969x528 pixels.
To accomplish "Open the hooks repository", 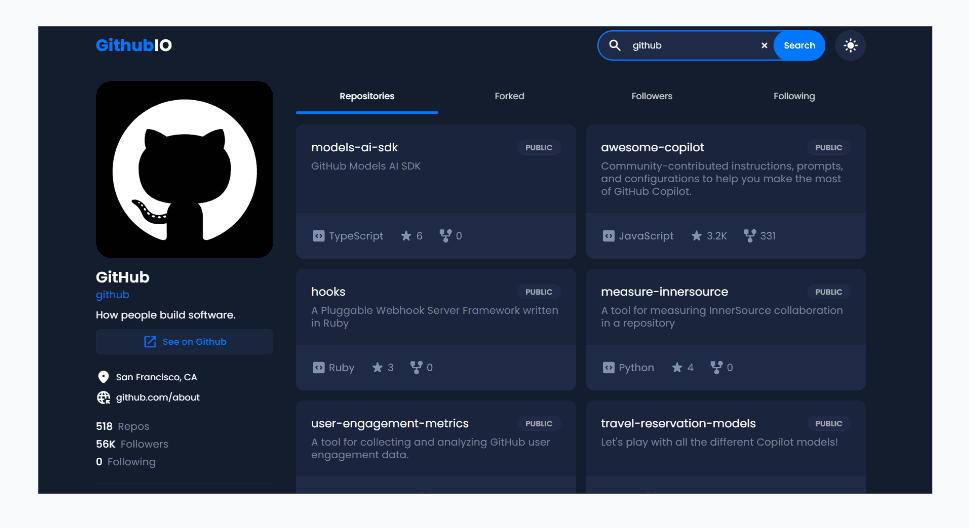I will click(x=328, y=292).
